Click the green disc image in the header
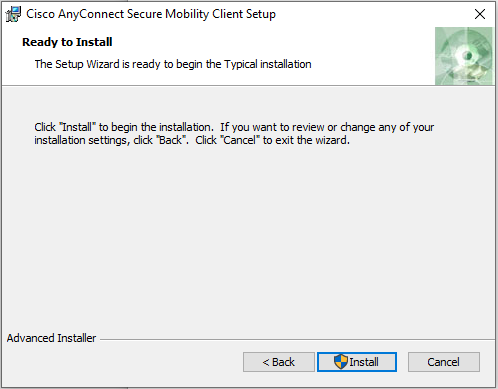 point(464,56)
